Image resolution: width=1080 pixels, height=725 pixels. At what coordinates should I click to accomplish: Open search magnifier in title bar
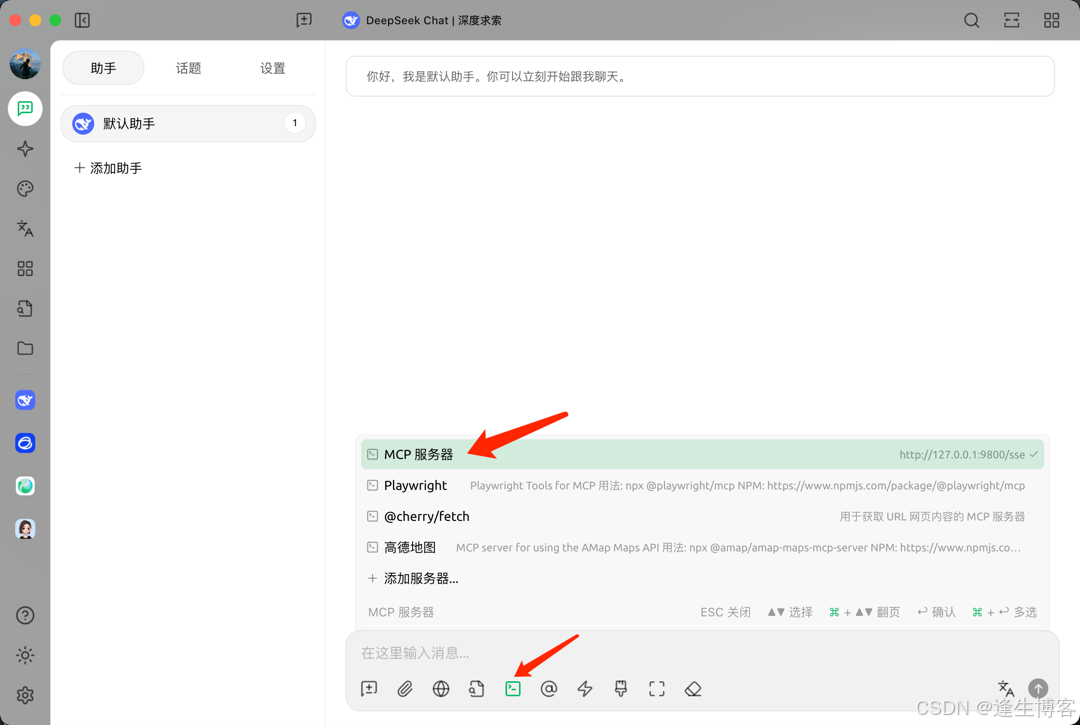coord(971,21)
